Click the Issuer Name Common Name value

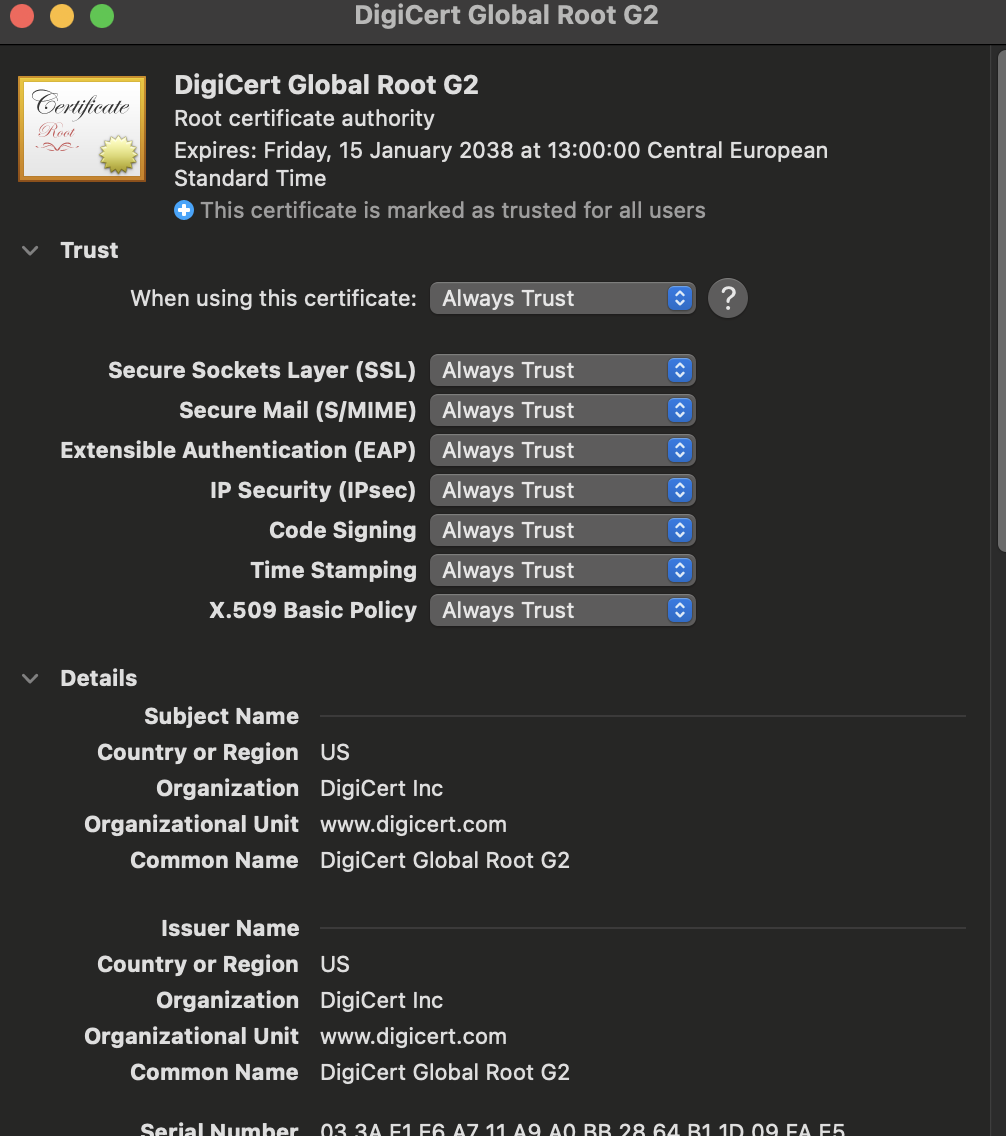point(444,1072)
